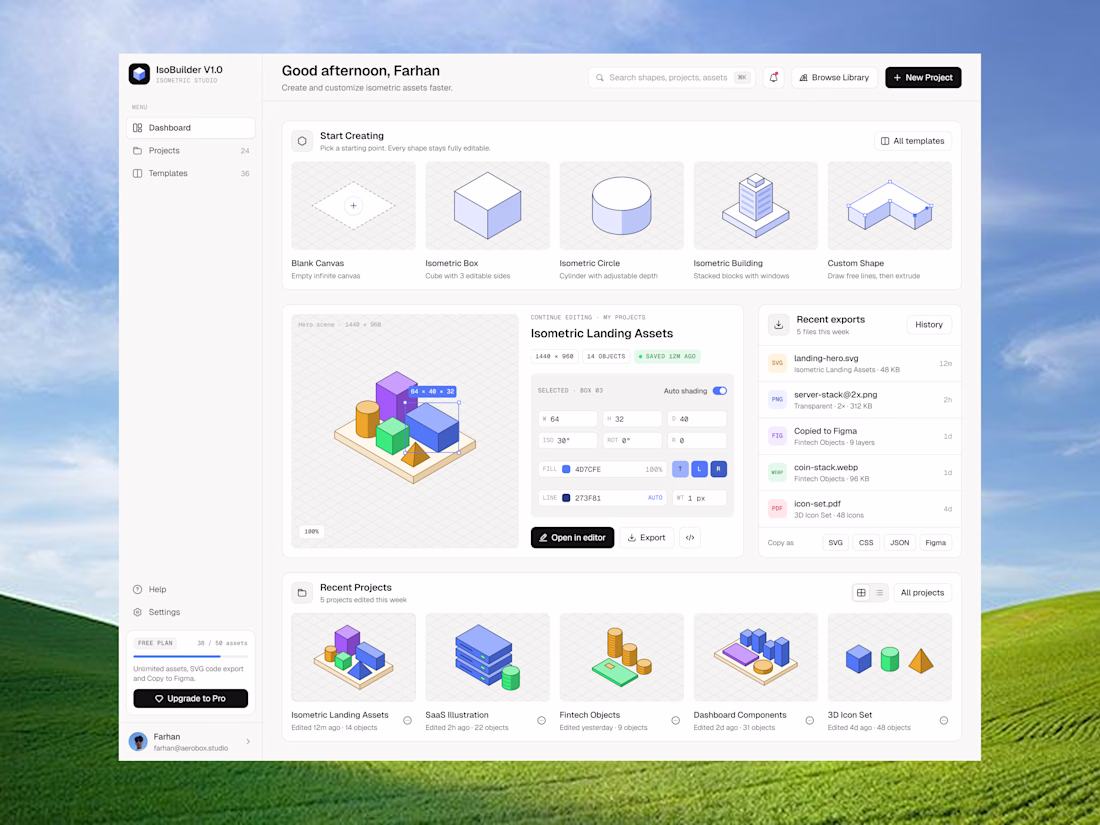
Task: Click the New Project button
Action: pos(923,77)
